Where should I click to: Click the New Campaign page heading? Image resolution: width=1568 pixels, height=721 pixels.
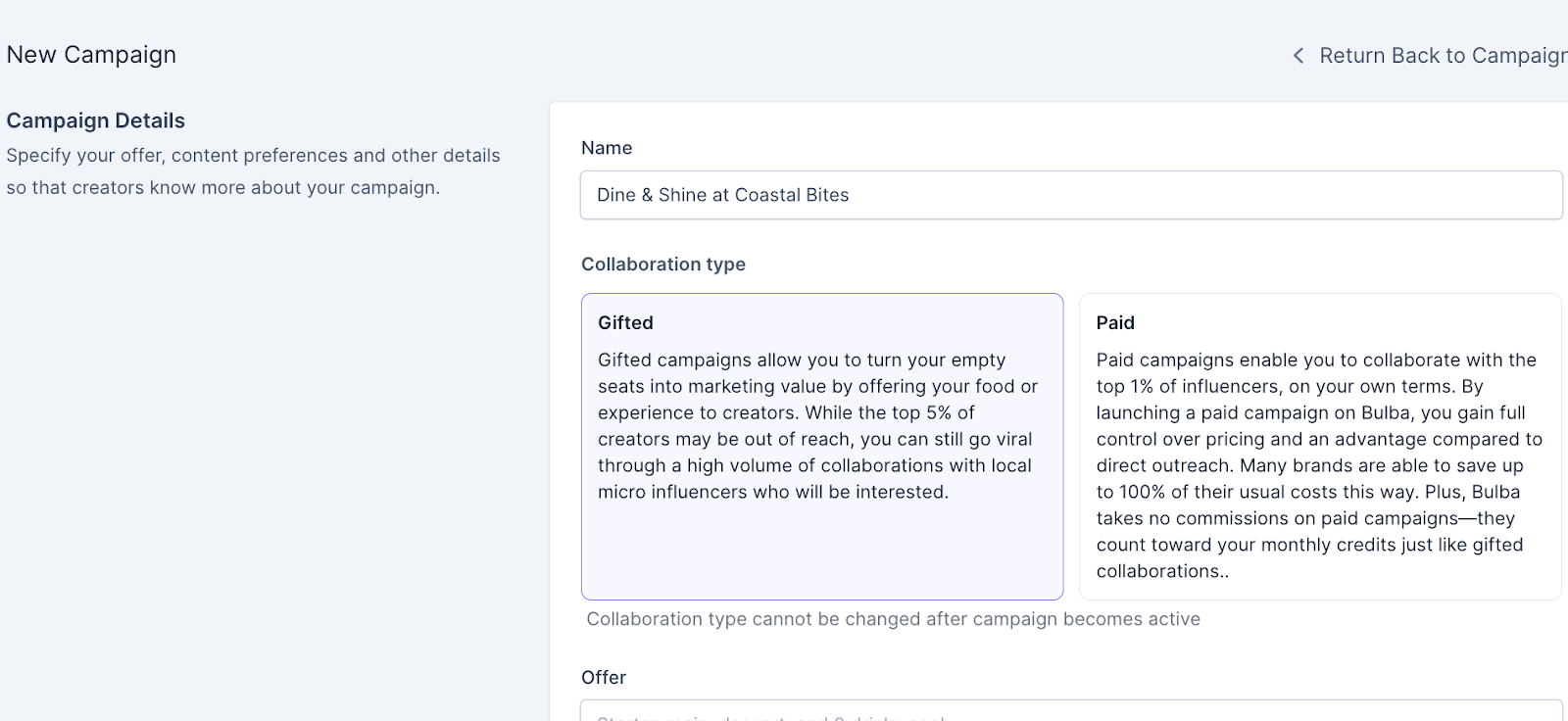pyautogui.click(x=91, y=55)
